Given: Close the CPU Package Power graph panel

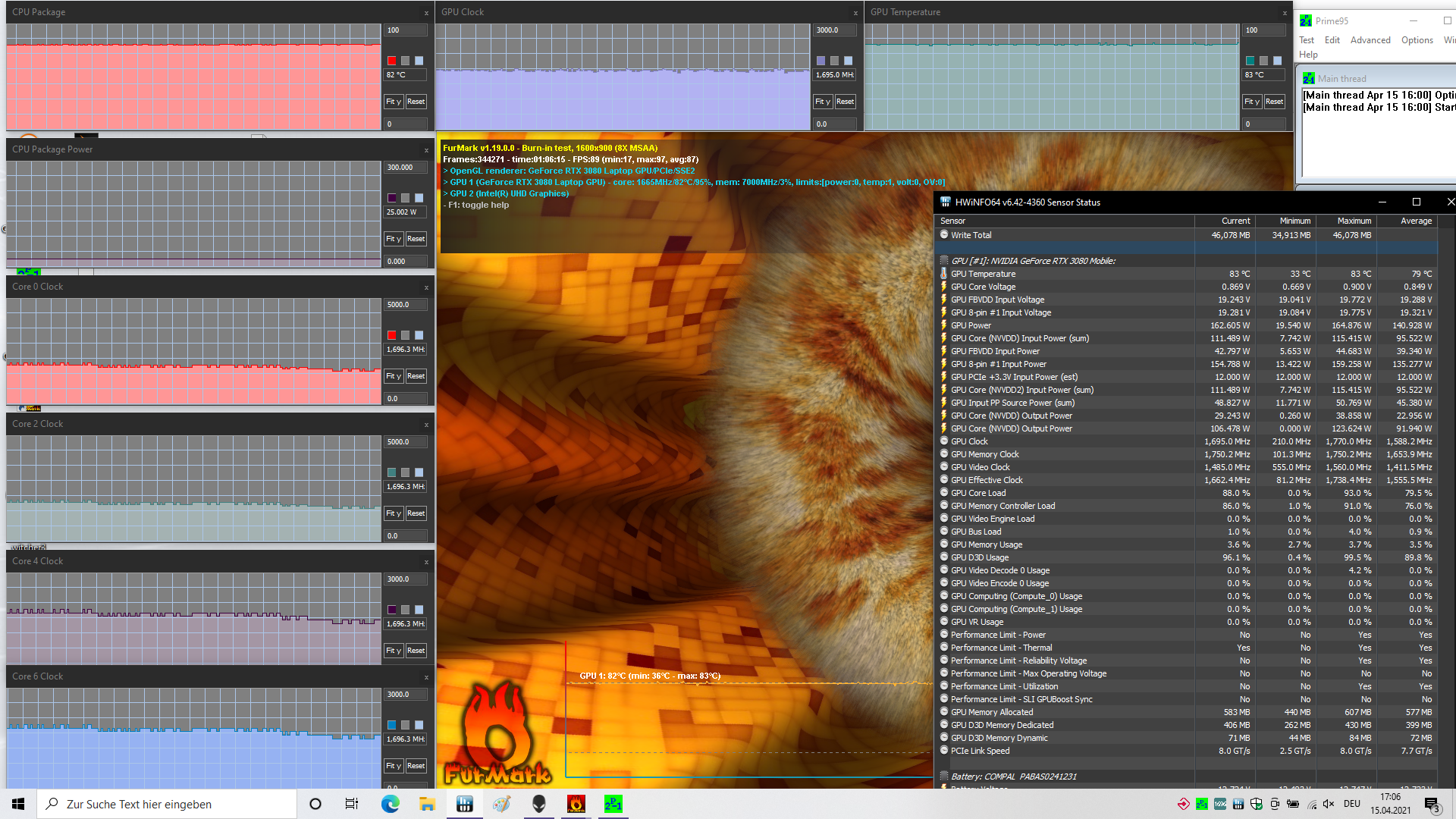Looking at the screenshot, I should pyautogui.click(x=426, y=150).
